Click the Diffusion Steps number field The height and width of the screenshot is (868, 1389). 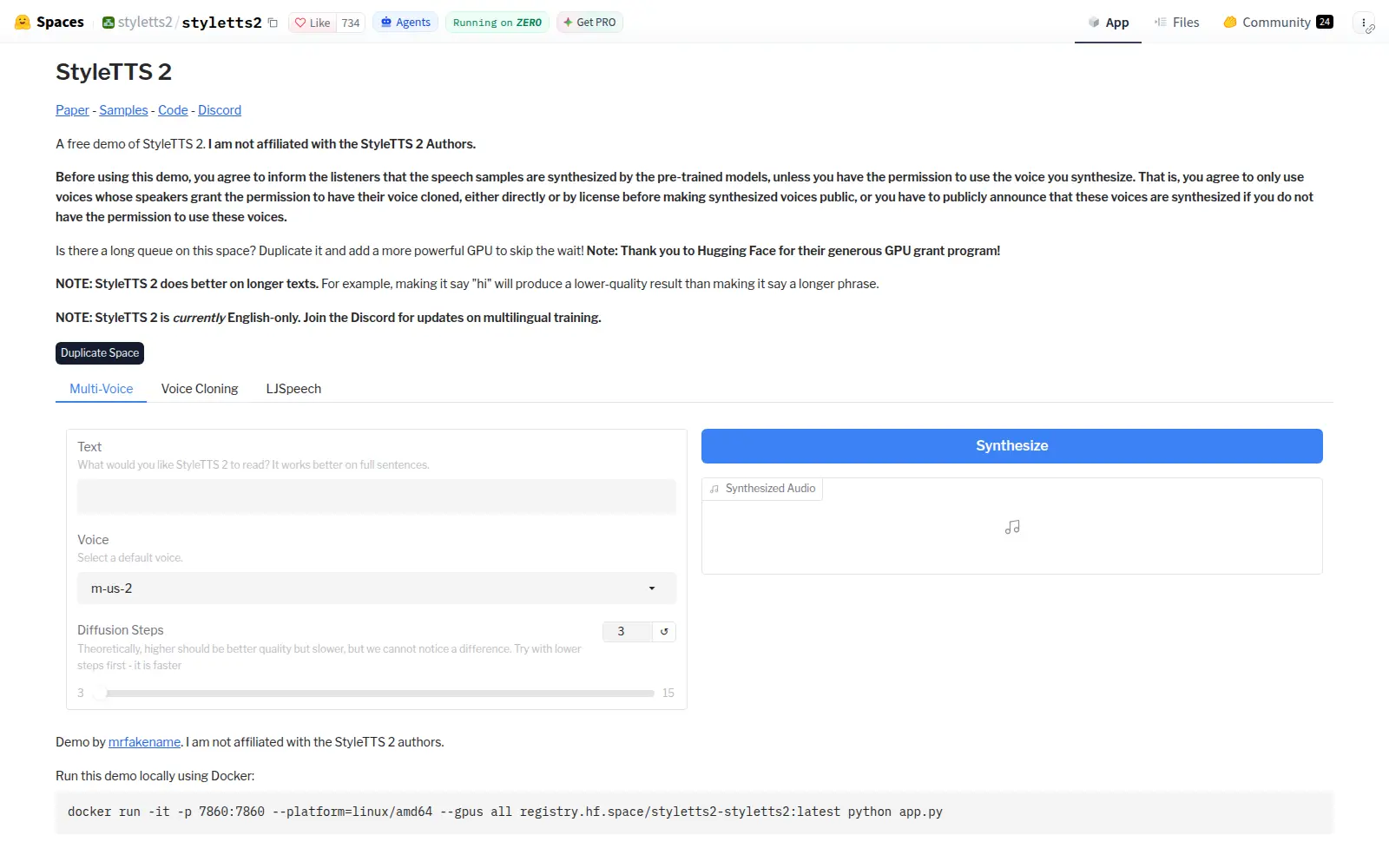[627, 632]
